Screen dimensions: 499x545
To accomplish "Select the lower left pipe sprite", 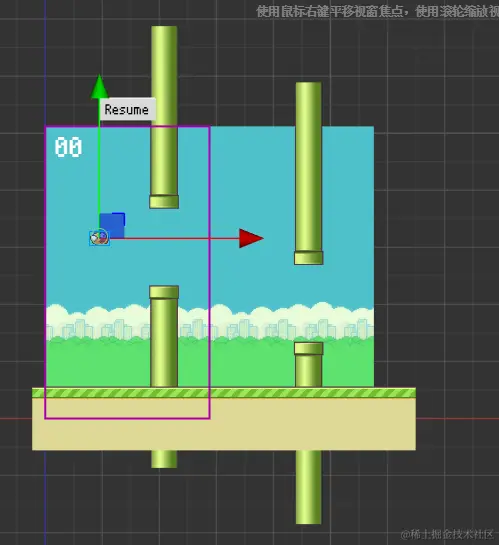I will pos(164,376).
